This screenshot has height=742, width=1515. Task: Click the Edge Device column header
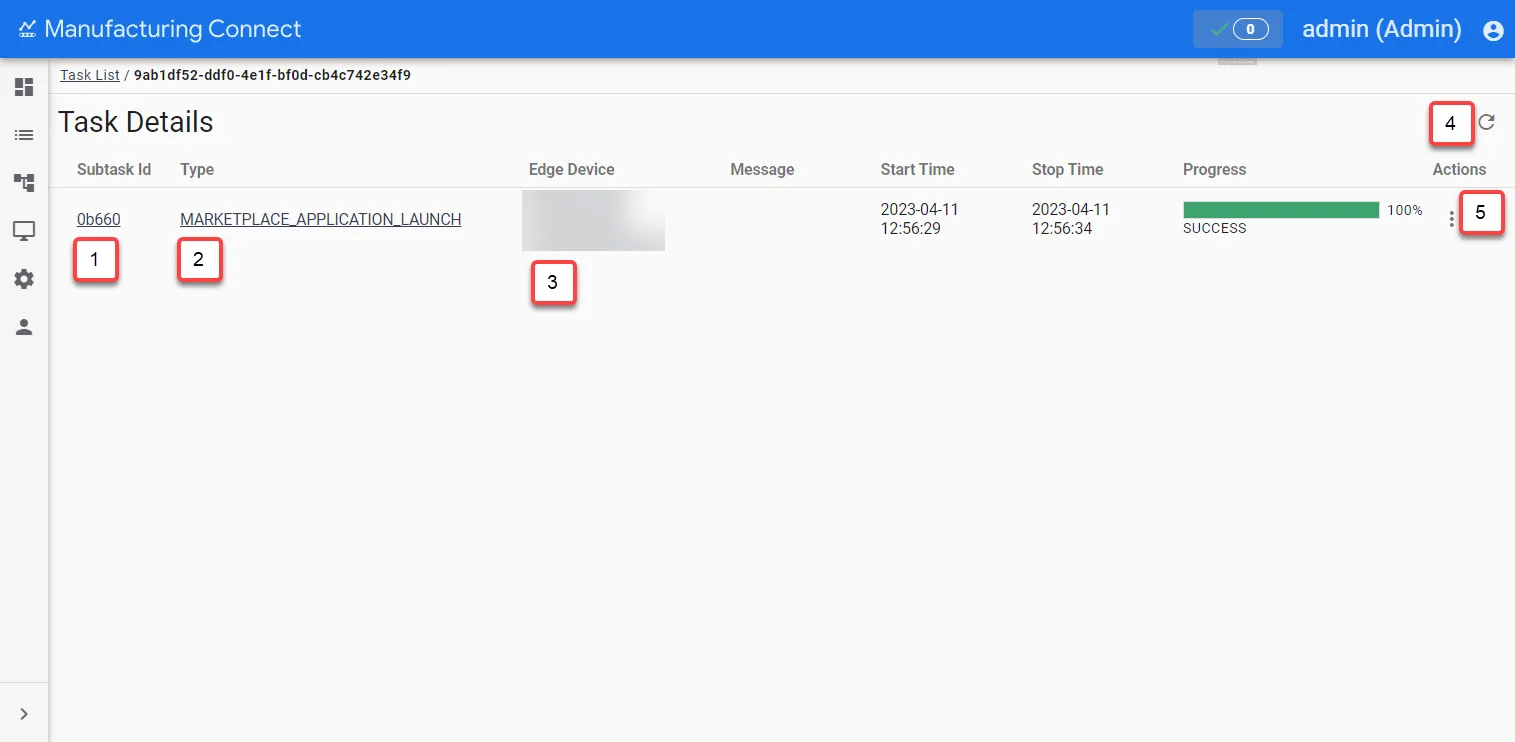tap(572, 169)
